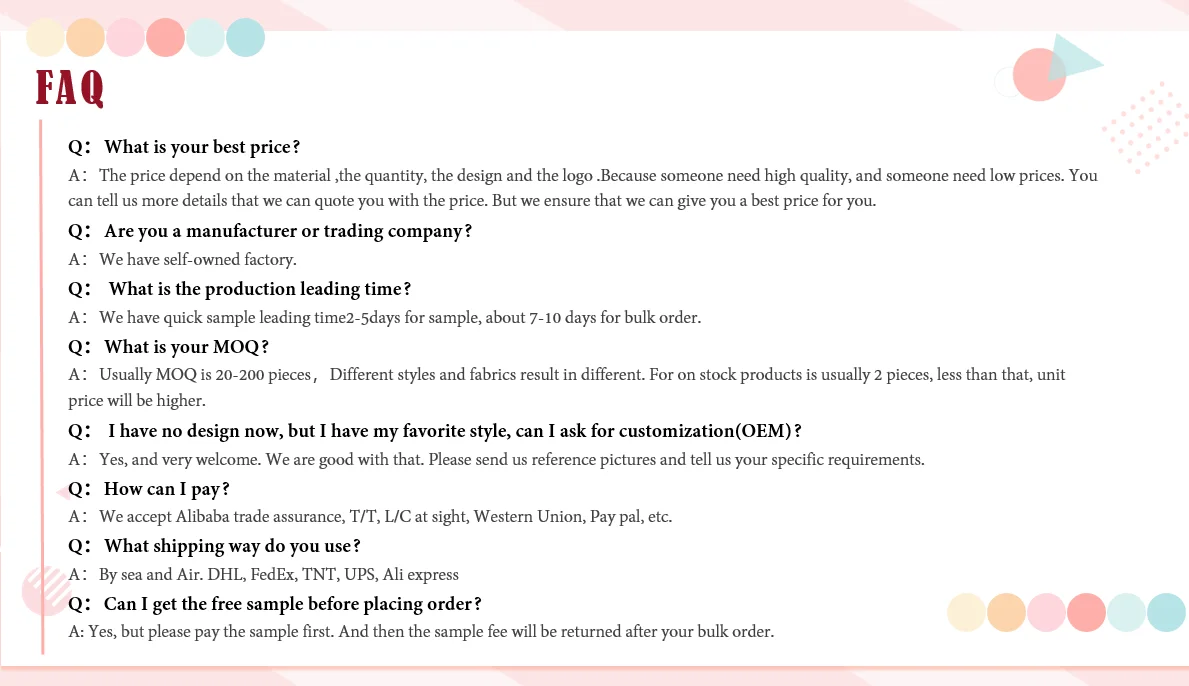Click the red FAQ heading
This screenshot has height=686, width=1189.
point(70,88)
